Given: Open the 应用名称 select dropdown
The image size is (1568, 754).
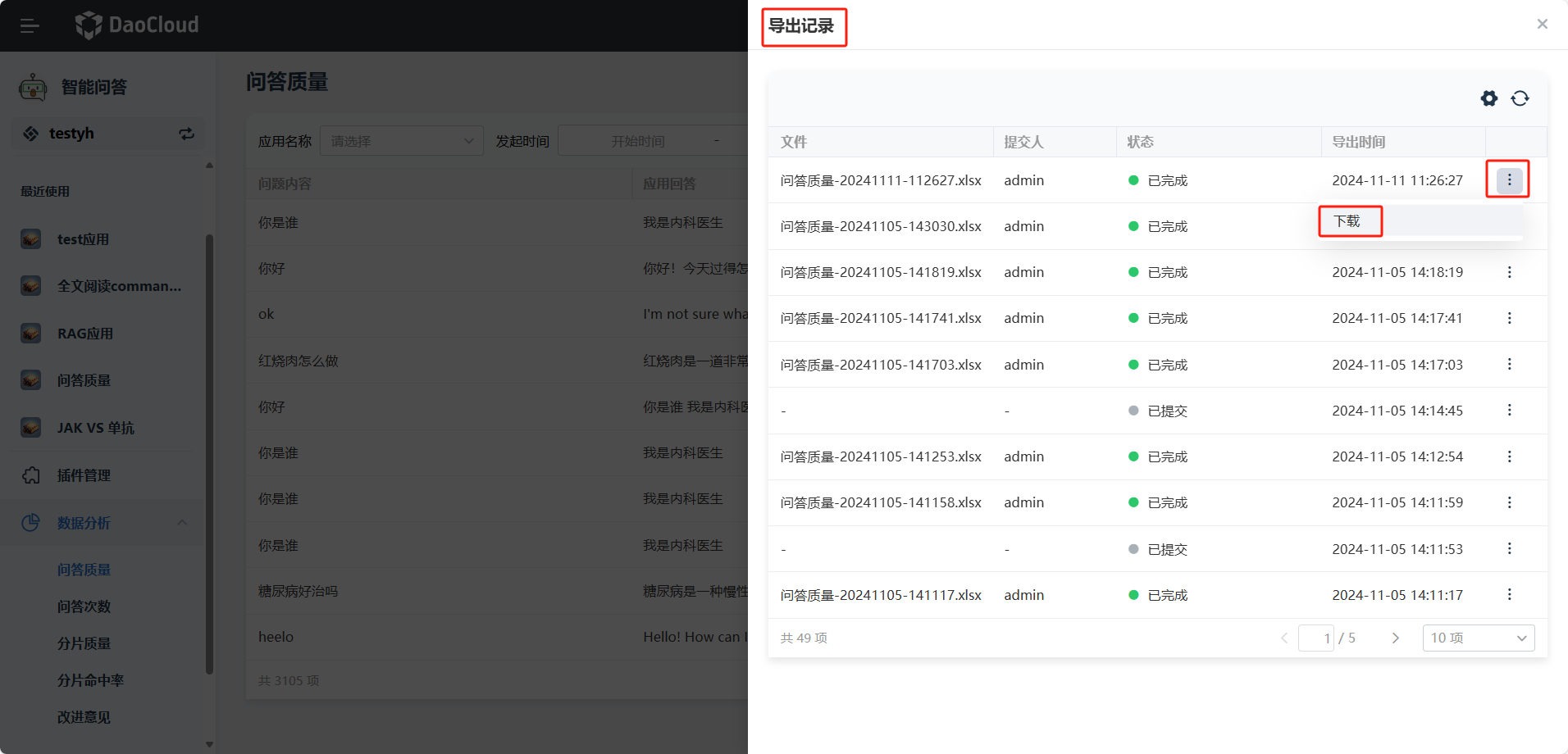Looking at the screenshot, I should coord(401,141).
